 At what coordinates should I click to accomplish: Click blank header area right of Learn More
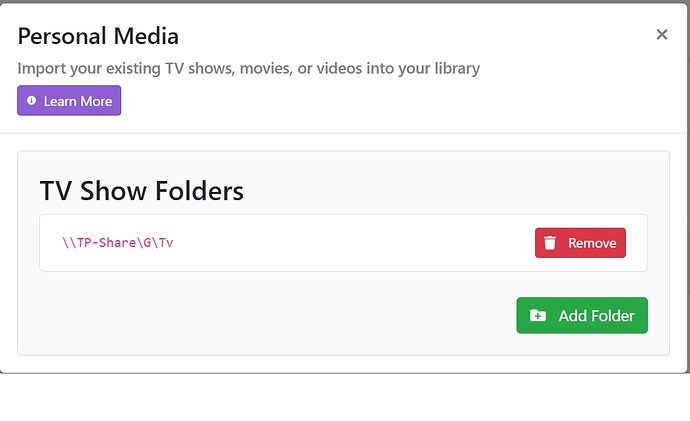(x=400, y=101)
